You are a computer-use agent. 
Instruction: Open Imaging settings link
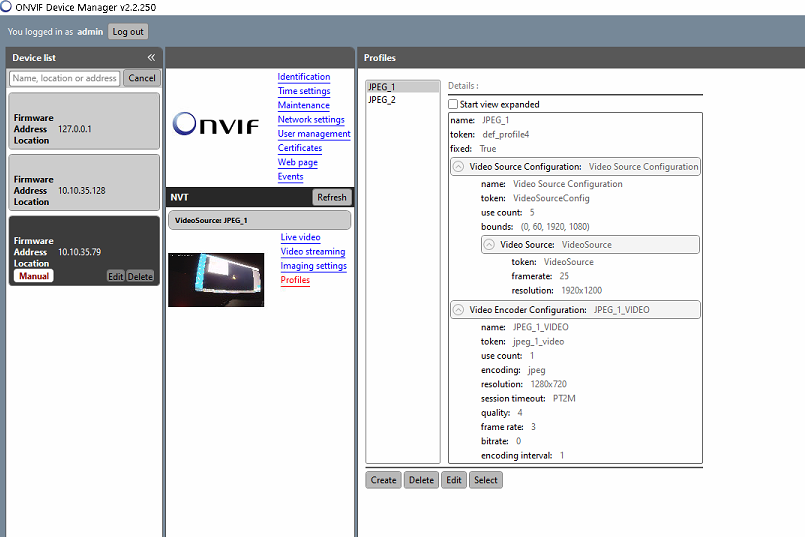coord(314,266)
